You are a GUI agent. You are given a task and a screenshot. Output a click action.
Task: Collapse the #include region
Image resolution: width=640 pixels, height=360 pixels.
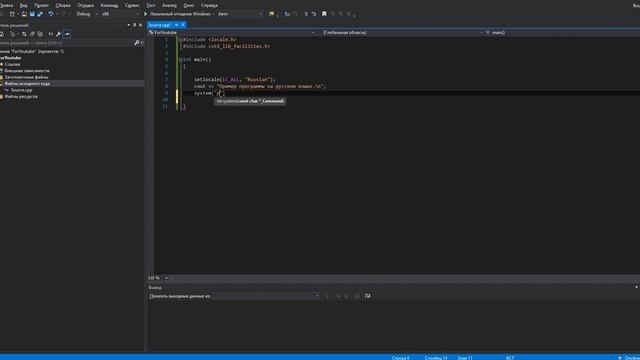coord(180,40)
